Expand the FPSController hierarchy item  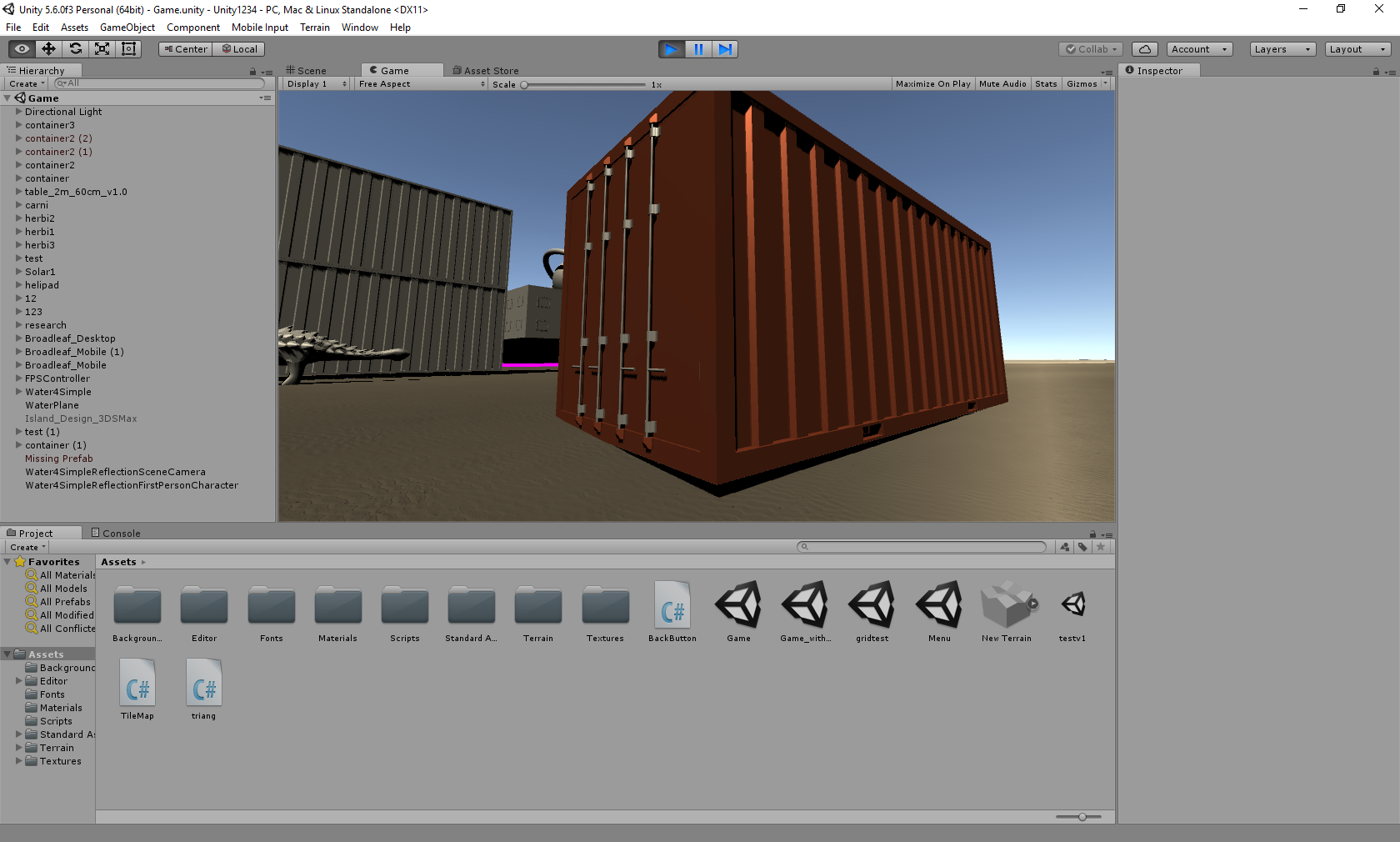(x=19, y=378)
